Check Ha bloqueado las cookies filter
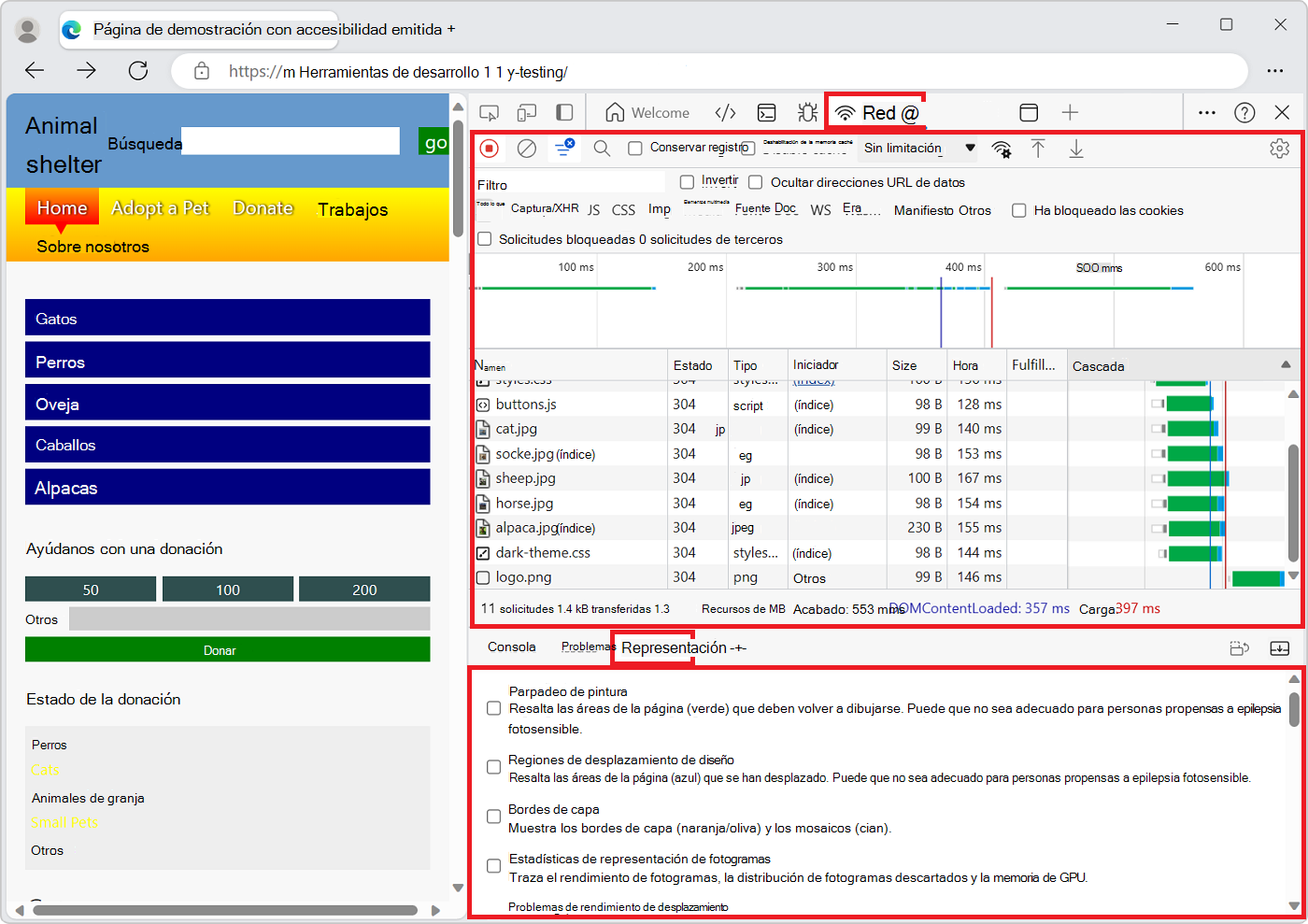 [x=1018, y=211]
